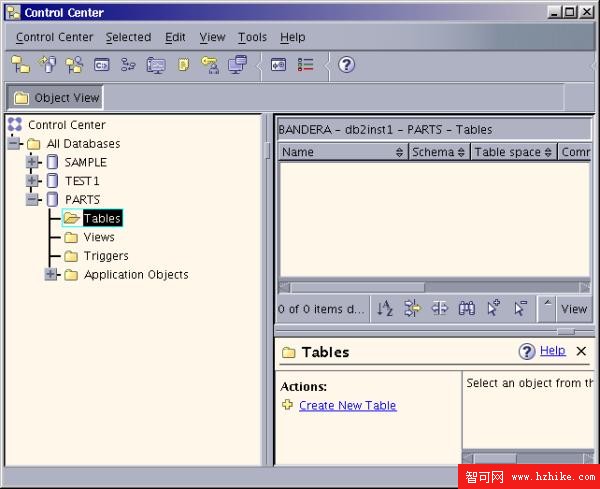Click the PARTS database cylinder icon
This screenshot has height=489, width=600.
coord(52,199)
